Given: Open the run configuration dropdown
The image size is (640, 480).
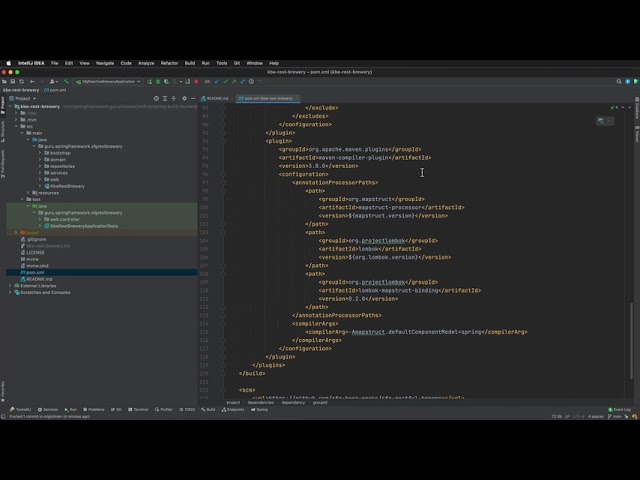Looking at the screenshot, I should coord(108,82).
